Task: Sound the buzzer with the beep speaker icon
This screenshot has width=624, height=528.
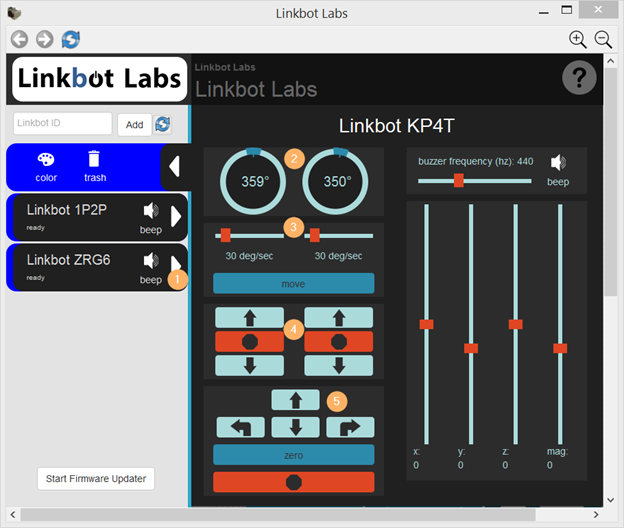Action: [x=558, y=163]
